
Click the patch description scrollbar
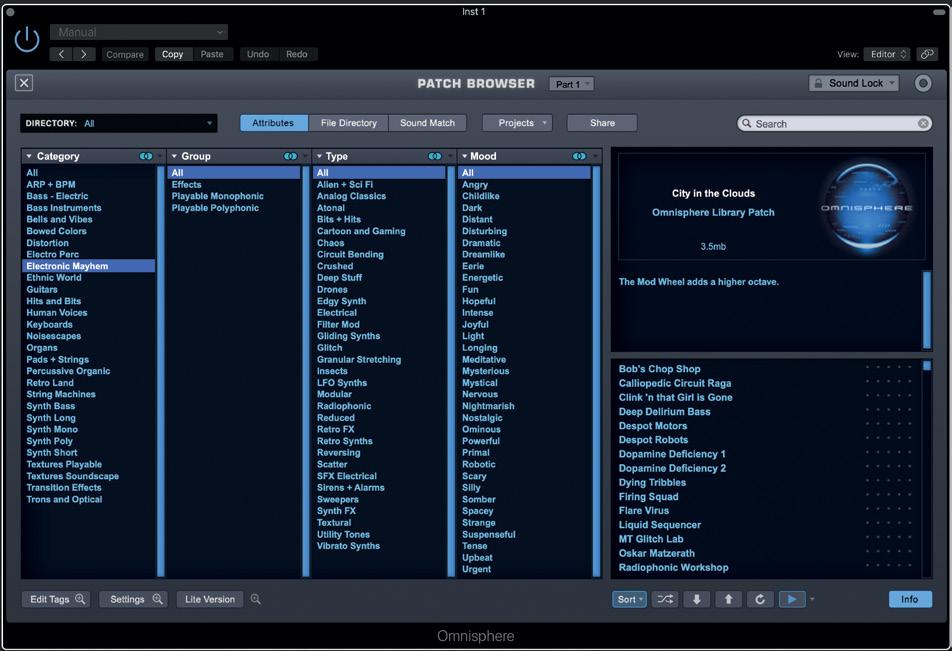point(926,310)
